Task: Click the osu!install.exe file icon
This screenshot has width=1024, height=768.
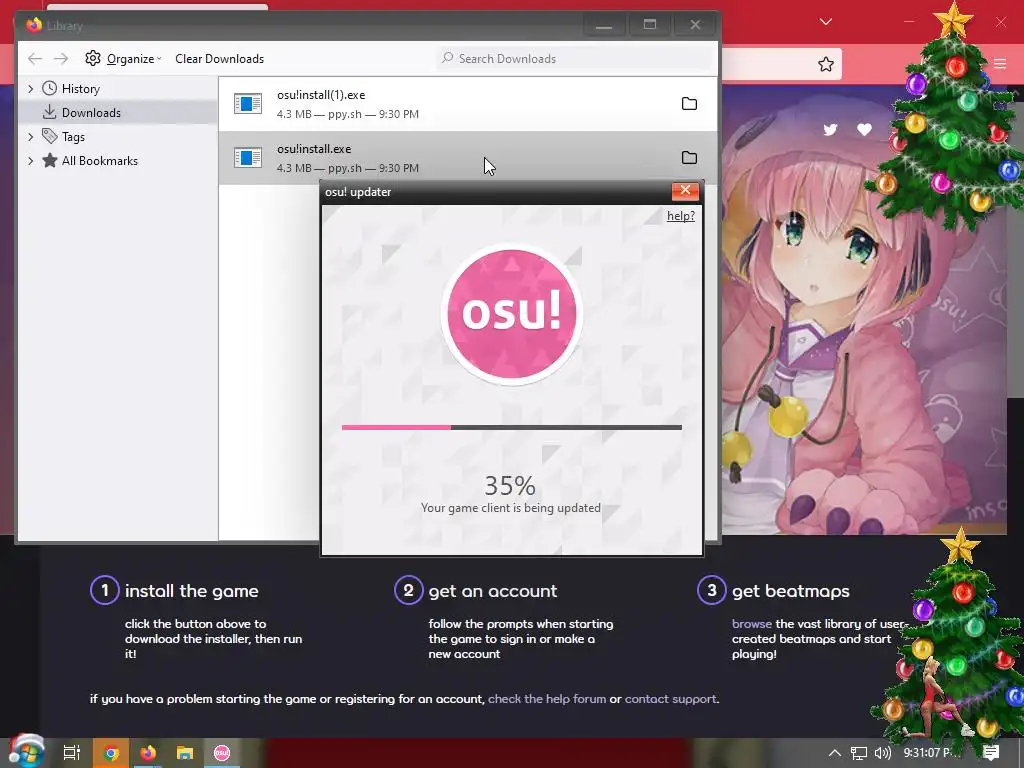Action: coord(248,157)
